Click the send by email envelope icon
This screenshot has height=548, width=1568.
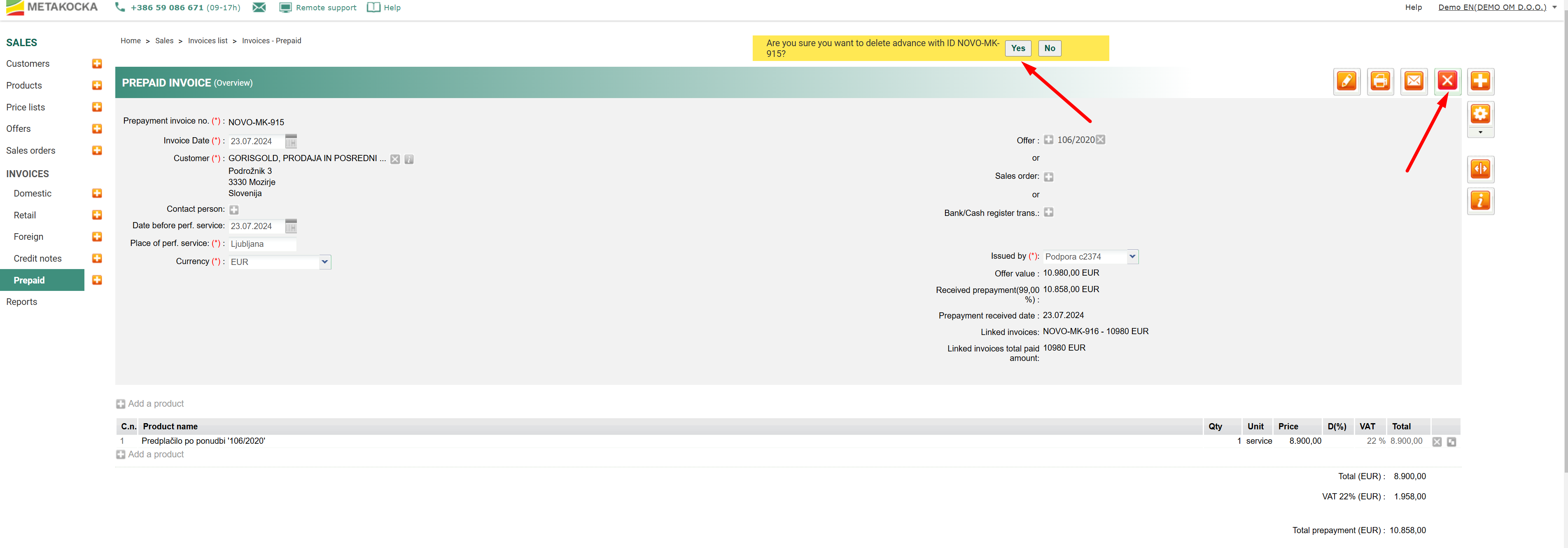point(1414,81)
